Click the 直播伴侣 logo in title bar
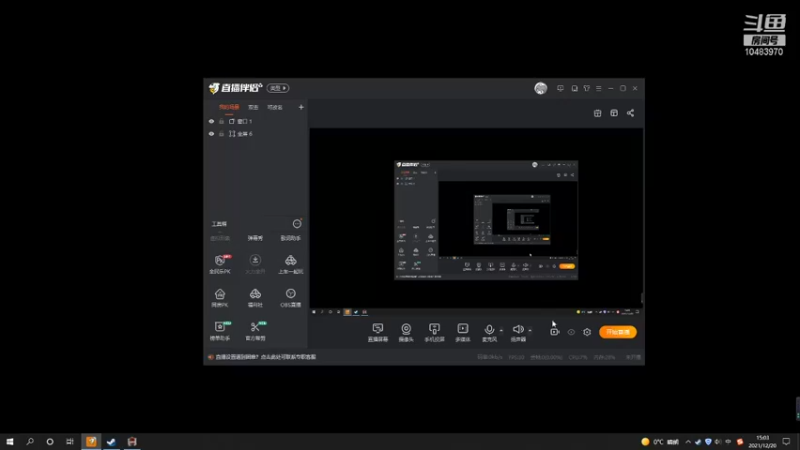 point(236,88)
